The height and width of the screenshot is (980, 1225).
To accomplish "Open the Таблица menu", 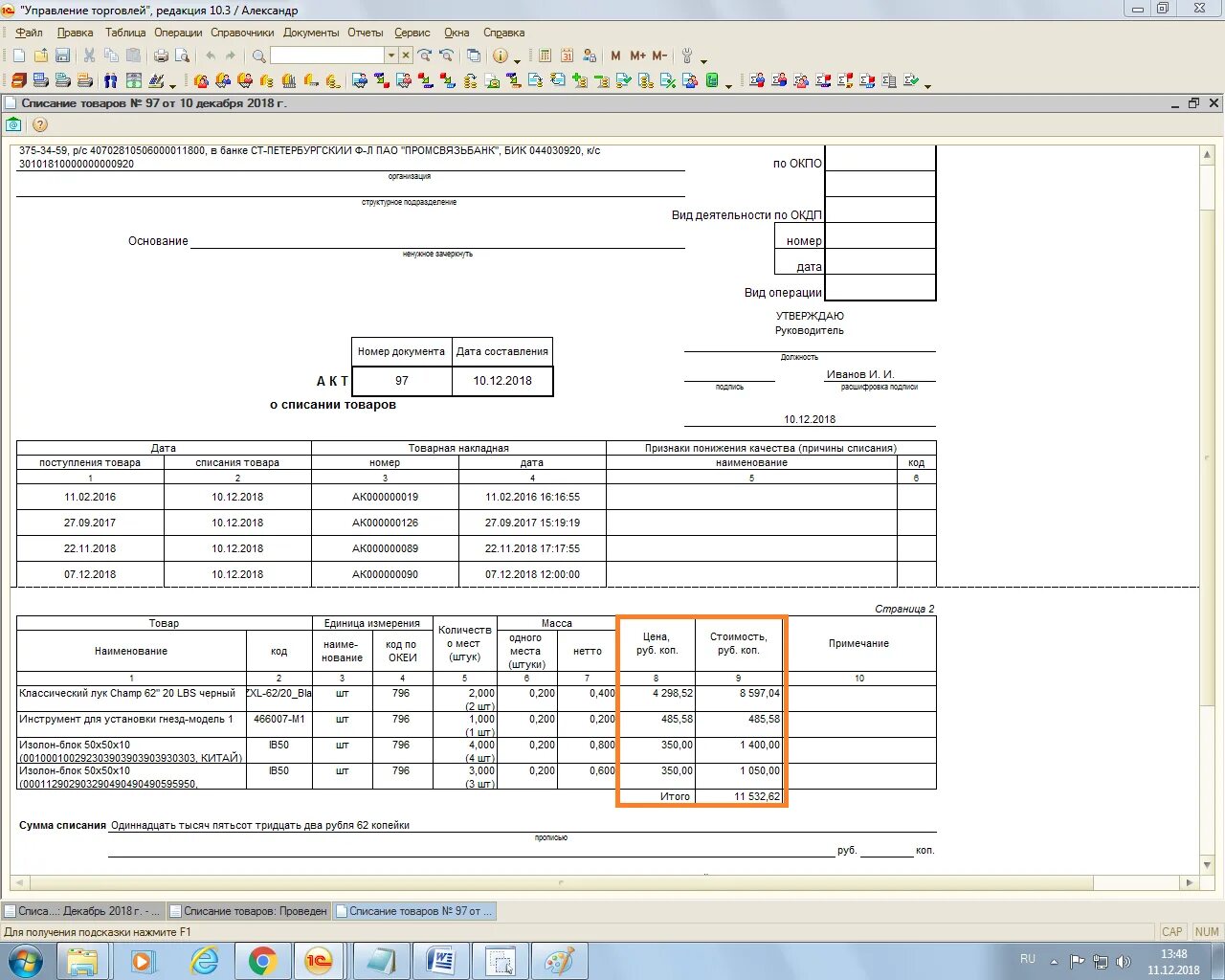I will click(x=125, y=33).
